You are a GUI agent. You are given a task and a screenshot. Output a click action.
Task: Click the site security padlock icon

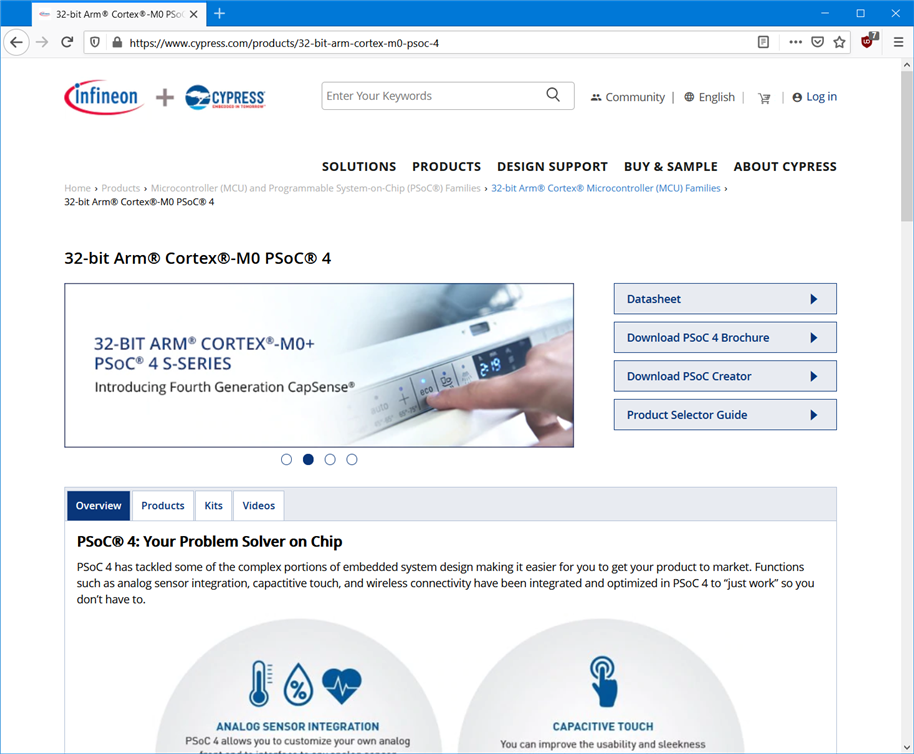117,43
